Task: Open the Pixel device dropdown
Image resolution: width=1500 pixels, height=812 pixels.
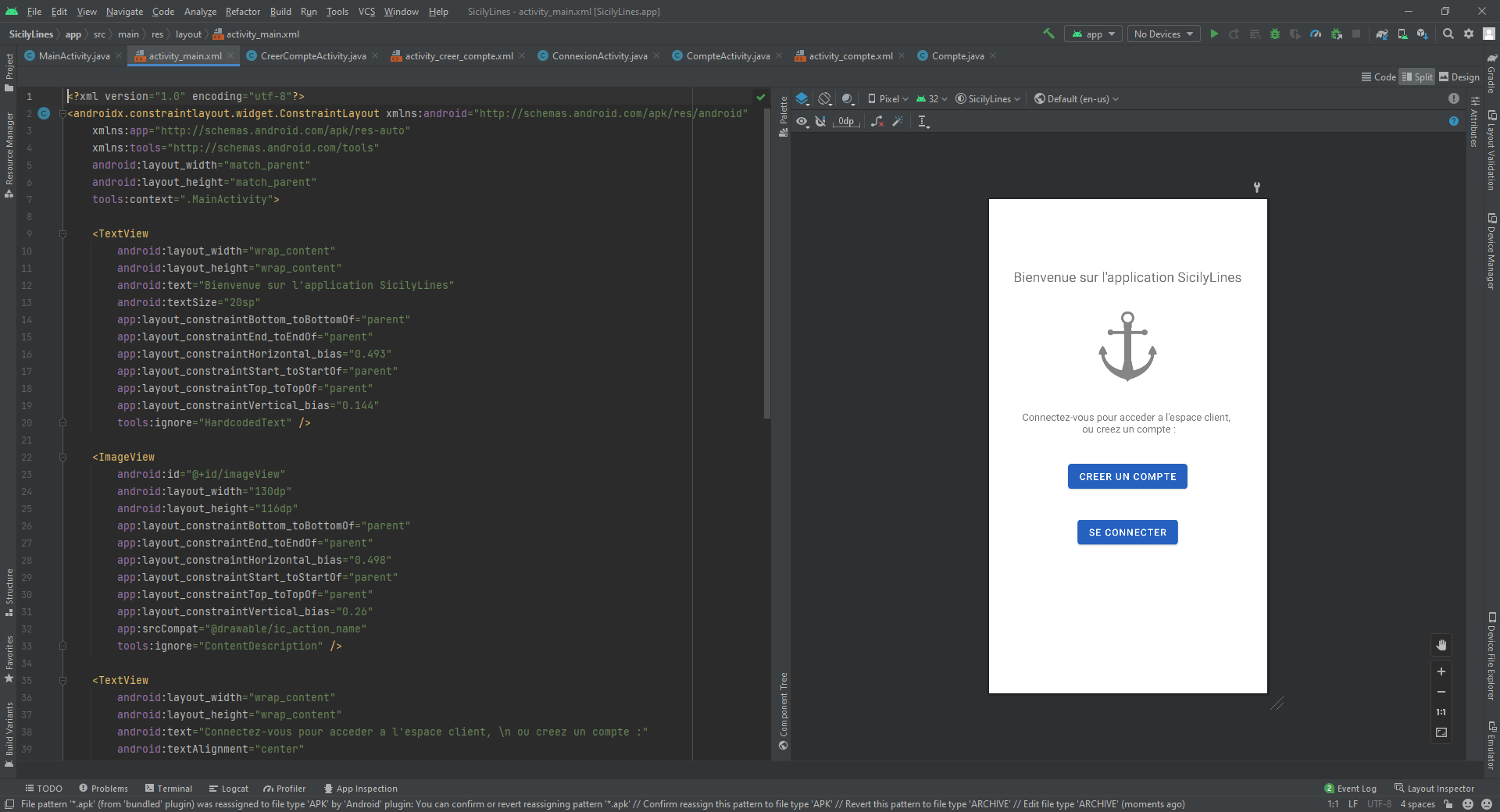Action: (x=888, y=98)
